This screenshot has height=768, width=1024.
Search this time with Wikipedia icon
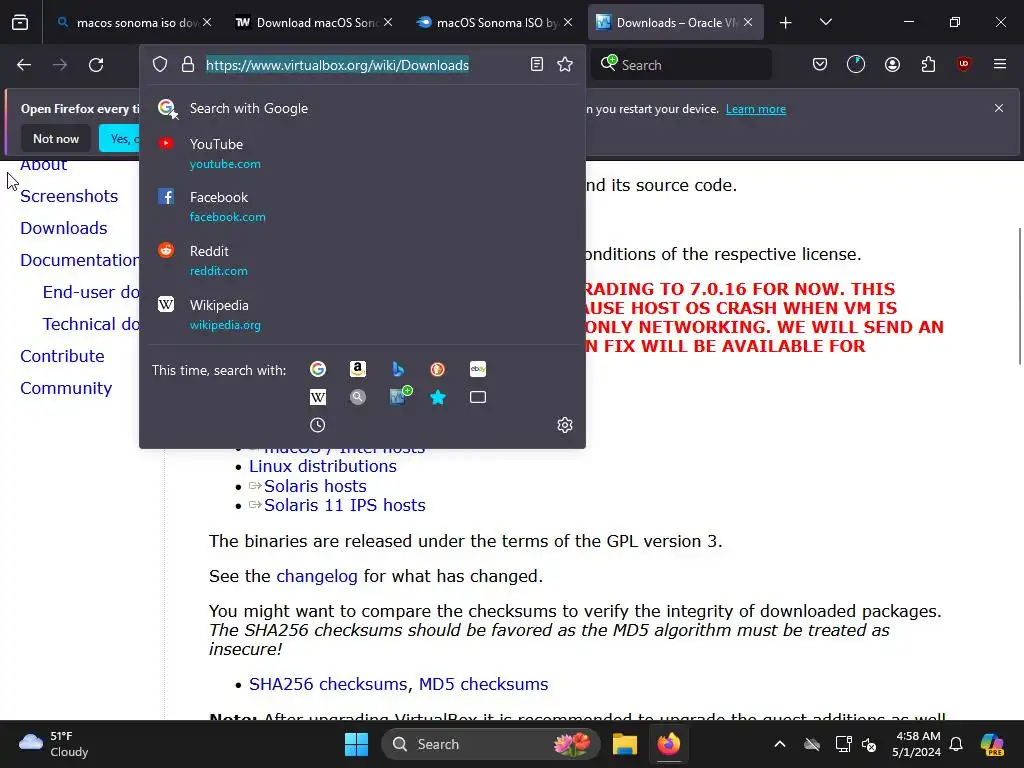pos(318,397)
